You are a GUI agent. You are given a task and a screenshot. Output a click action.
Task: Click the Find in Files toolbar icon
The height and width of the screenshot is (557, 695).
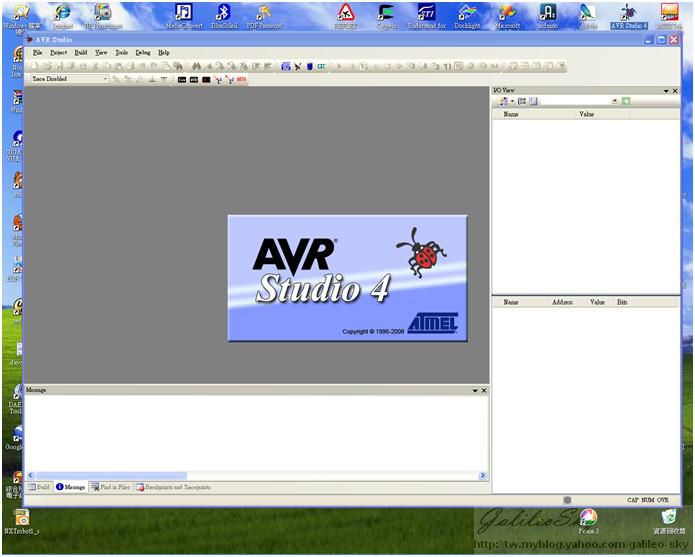click(177, 66)
